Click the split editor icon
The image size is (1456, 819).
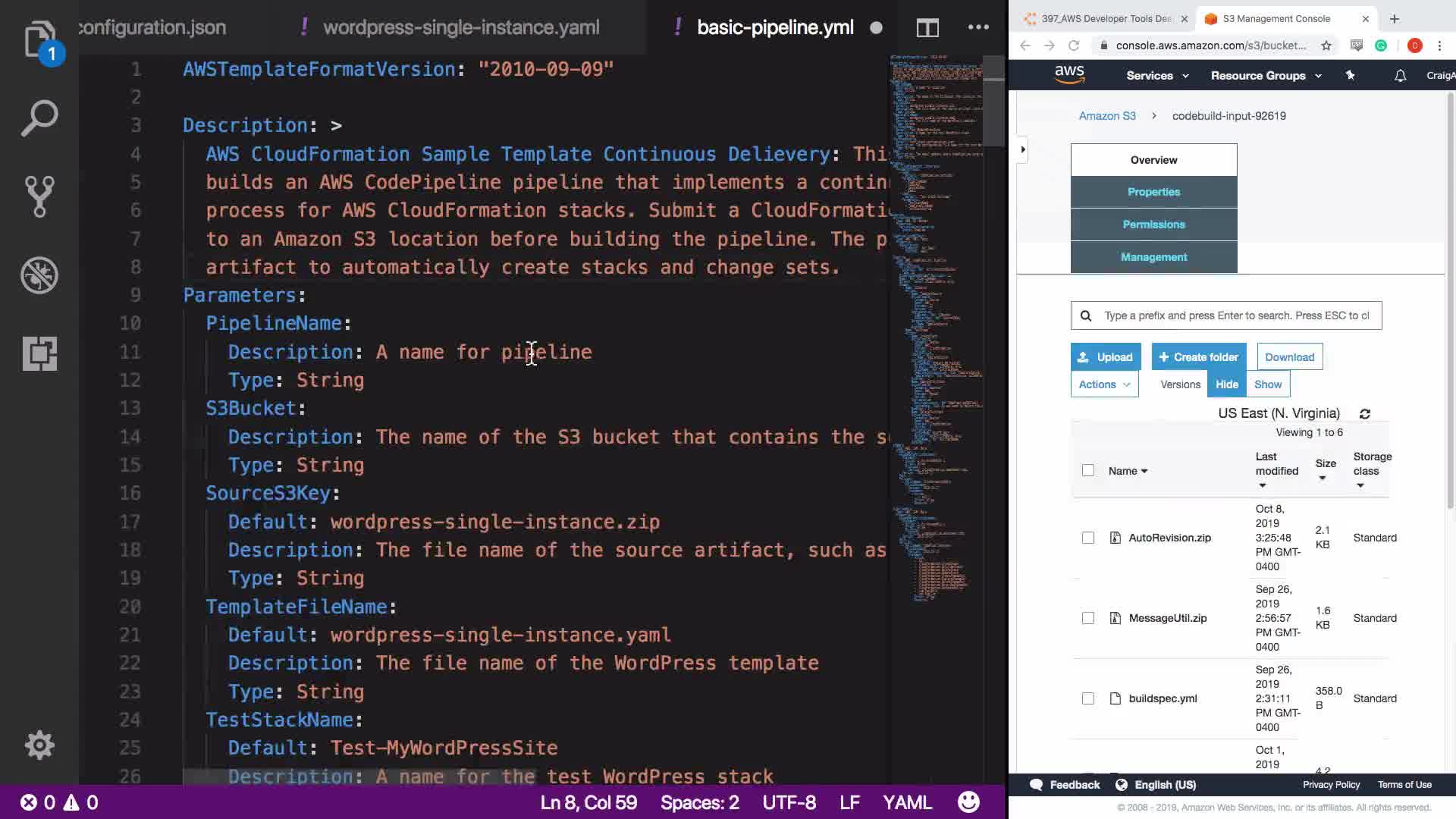click(x=927, y=28)
